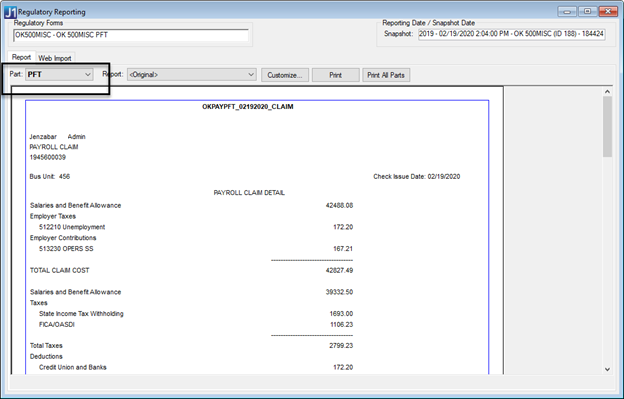Click the Deductions label
The image size is (624, 399).
(x=46, y=356)
